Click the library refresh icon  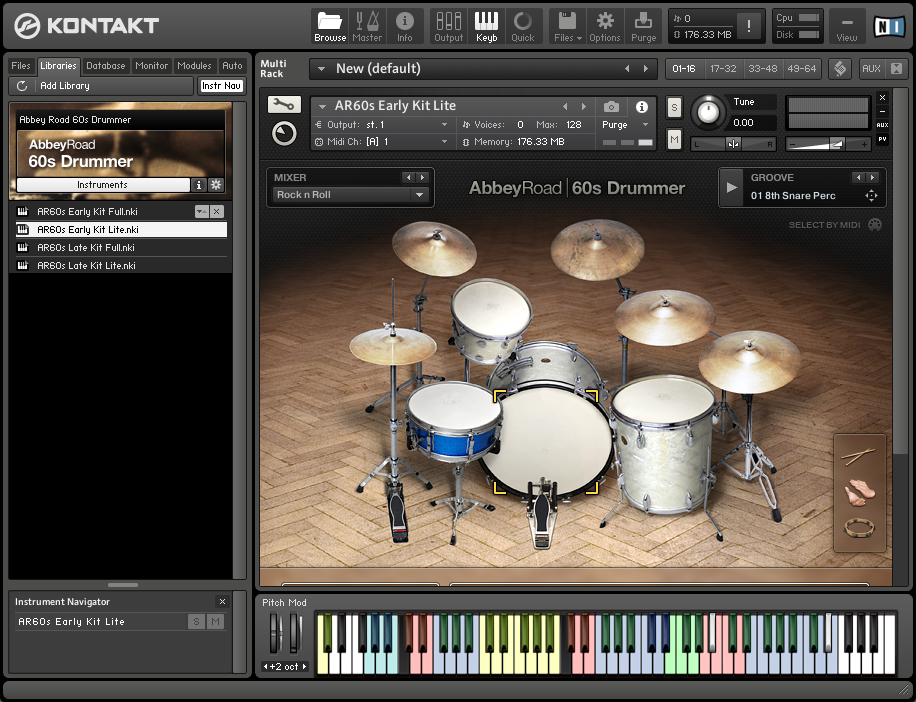tap(22, 86)
